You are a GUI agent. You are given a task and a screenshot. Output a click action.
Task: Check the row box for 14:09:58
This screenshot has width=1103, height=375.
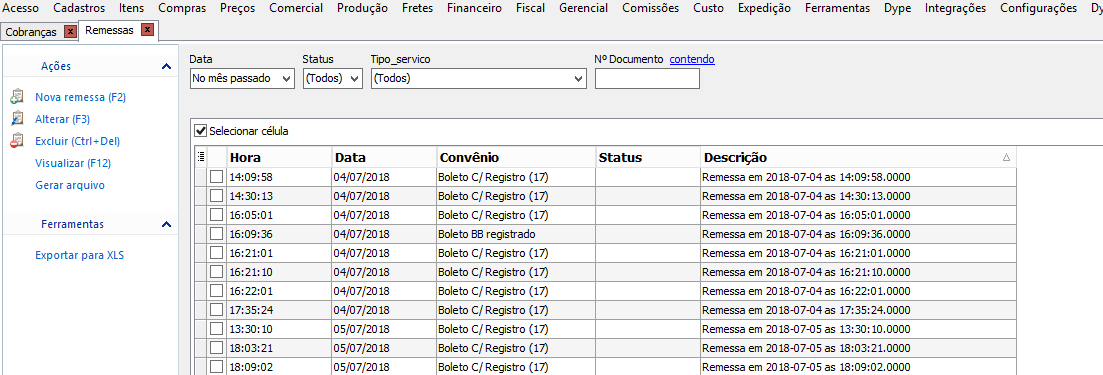(217, 177)
